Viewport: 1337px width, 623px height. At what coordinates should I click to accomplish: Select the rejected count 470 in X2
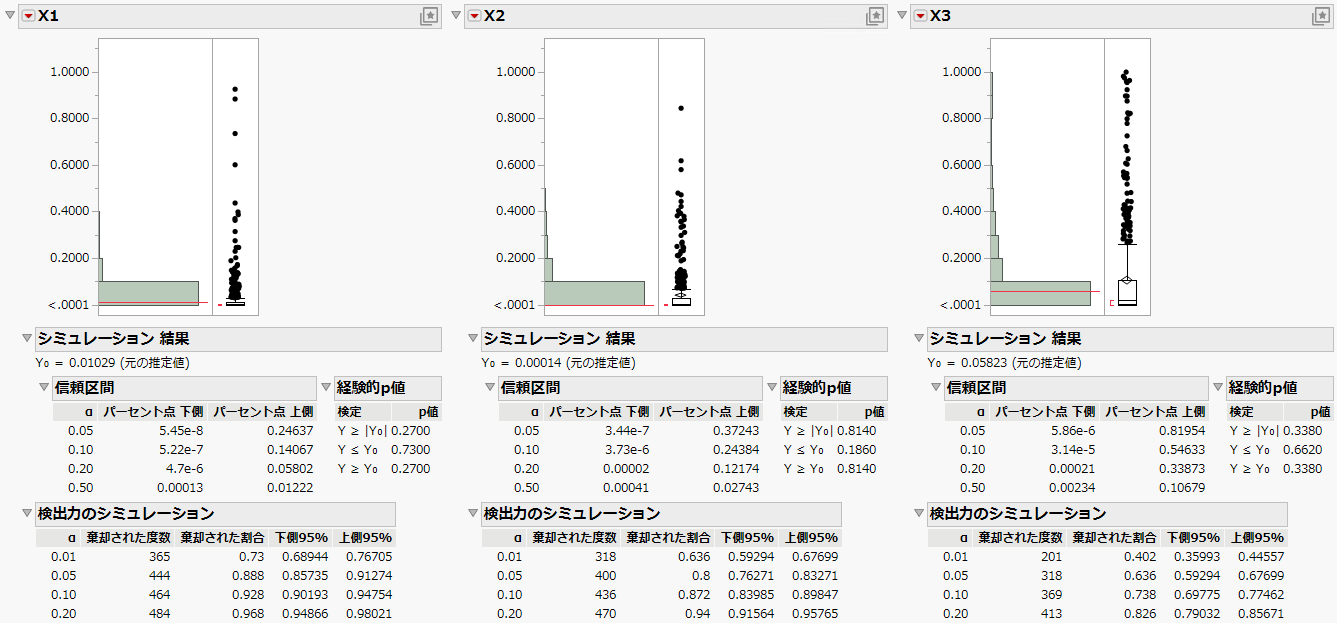coord(605,614)
